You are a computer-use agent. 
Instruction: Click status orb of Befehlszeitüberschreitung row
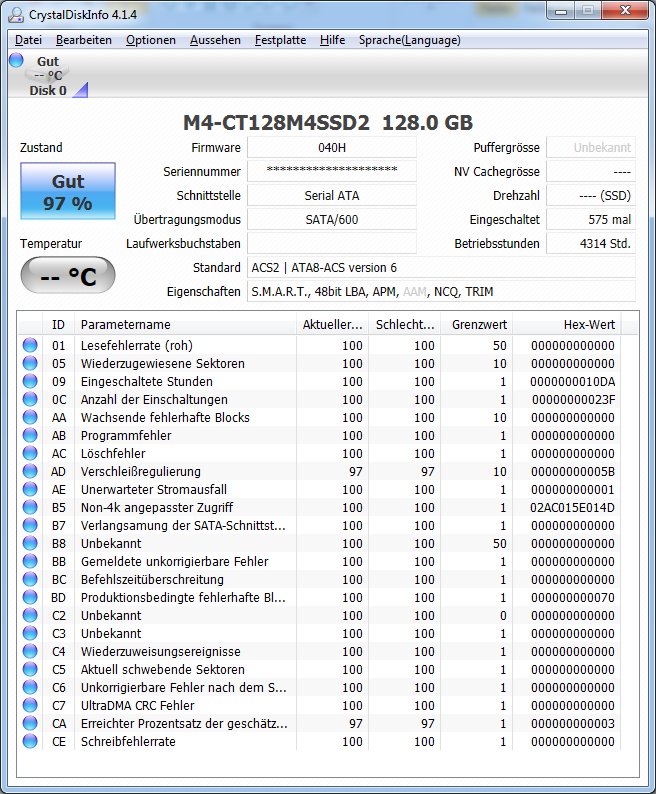30,579
